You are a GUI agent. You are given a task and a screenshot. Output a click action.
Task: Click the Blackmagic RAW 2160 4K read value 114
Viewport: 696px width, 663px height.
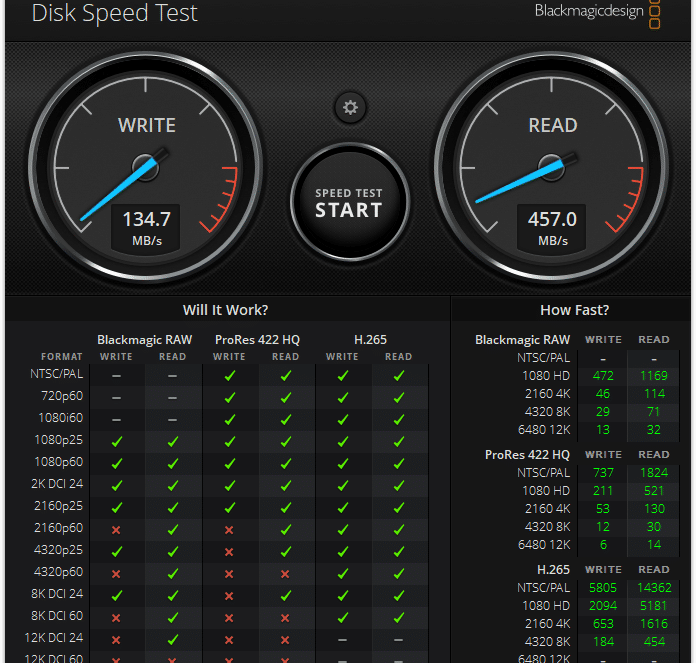pos(654,394)
